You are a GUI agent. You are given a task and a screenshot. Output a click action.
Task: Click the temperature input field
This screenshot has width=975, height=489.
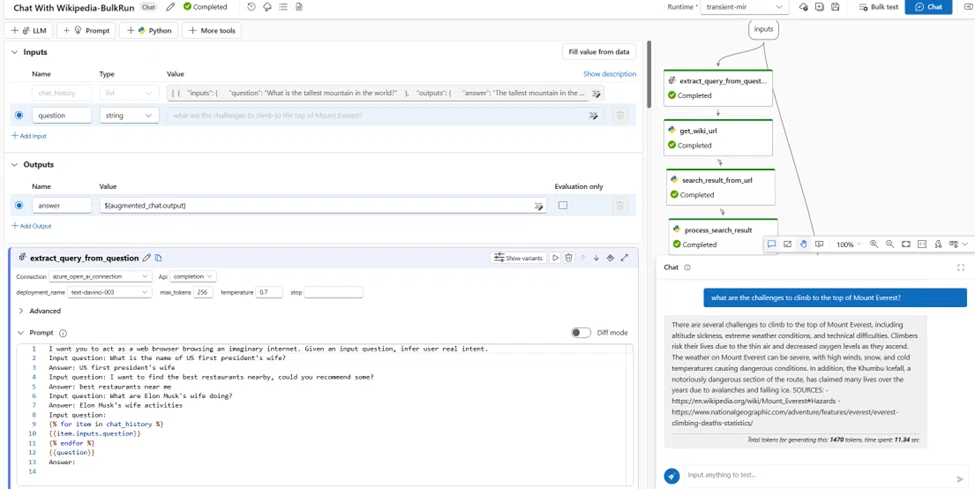(x=268, y=292)
